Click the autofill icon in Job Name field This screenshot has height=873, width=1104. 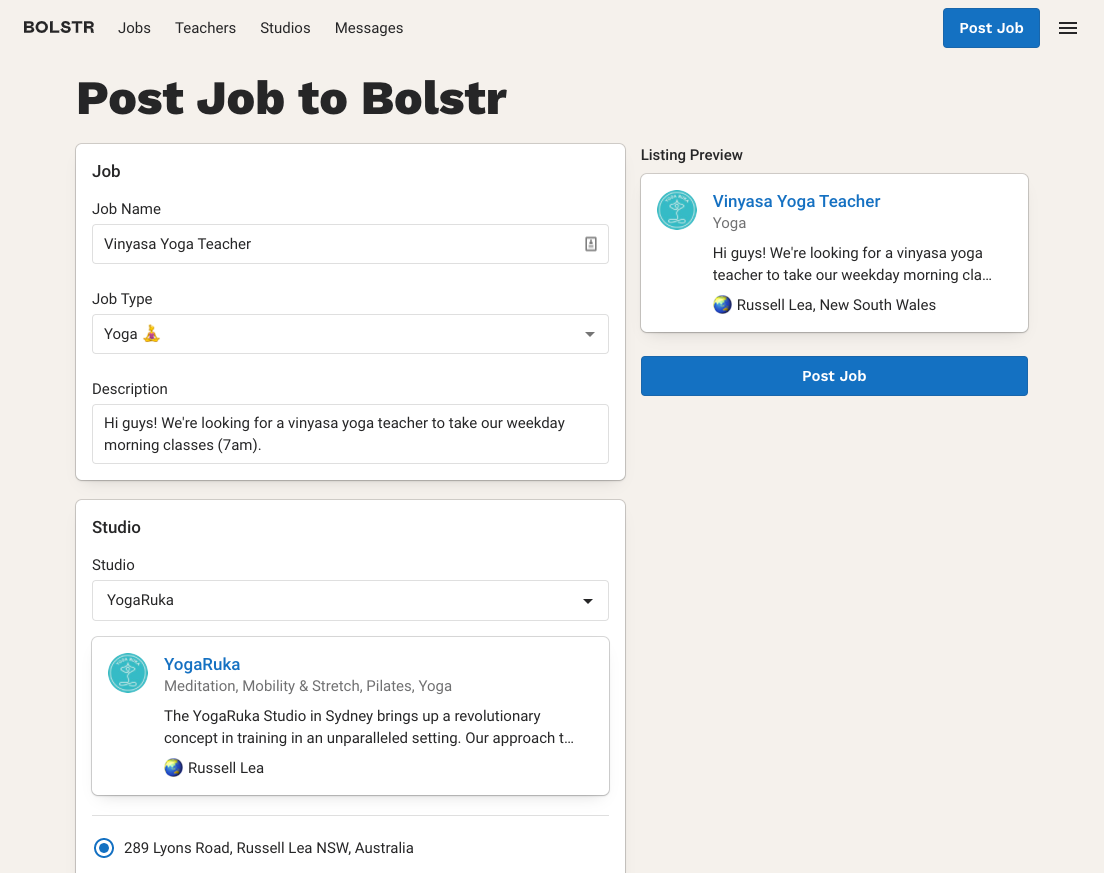click(591, 244)
